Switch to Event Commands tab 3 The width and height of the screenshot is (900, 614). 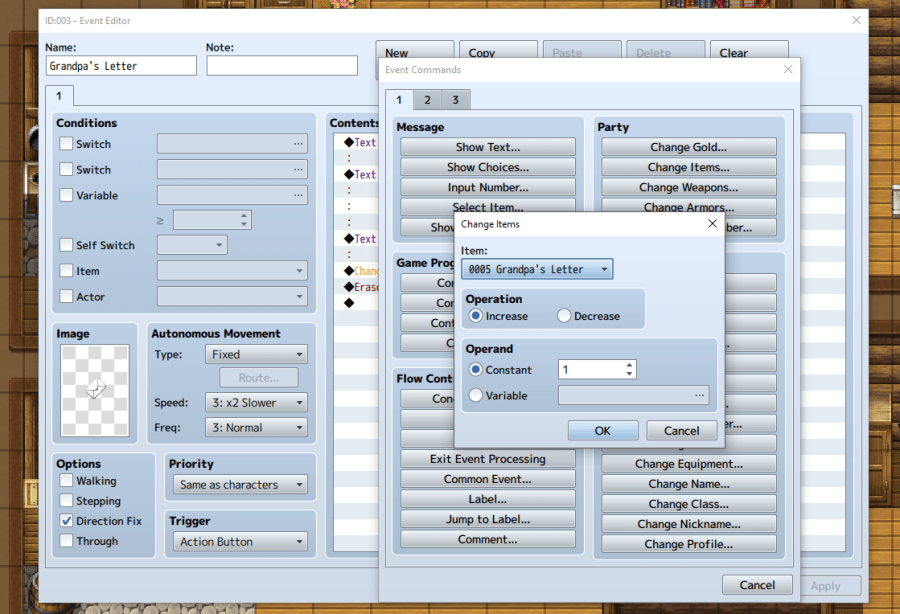click(x=455, y=100)
